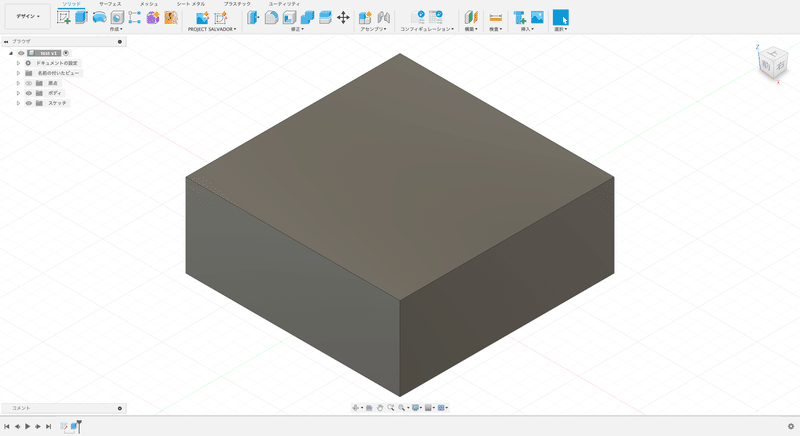Select the Hole tool
The height and width of the screenshot is (436, 800).
[117, 17]
